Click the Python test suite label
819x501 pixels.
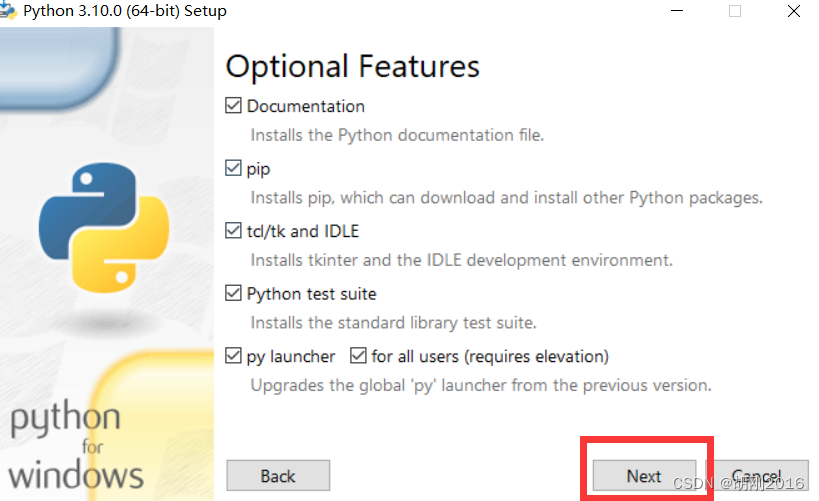tap(311, 294)
